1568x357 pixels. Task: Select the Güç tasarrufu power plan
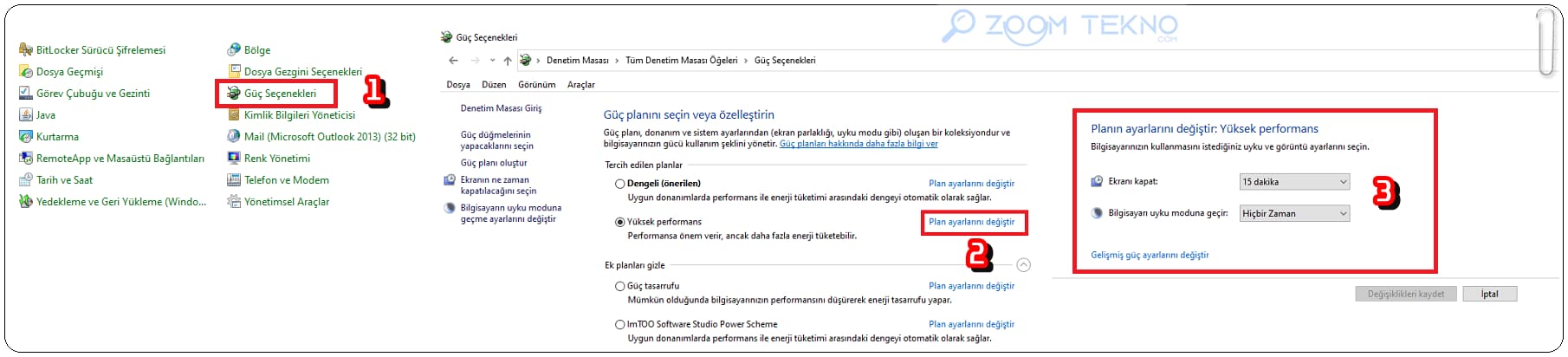tap(619, 286)
